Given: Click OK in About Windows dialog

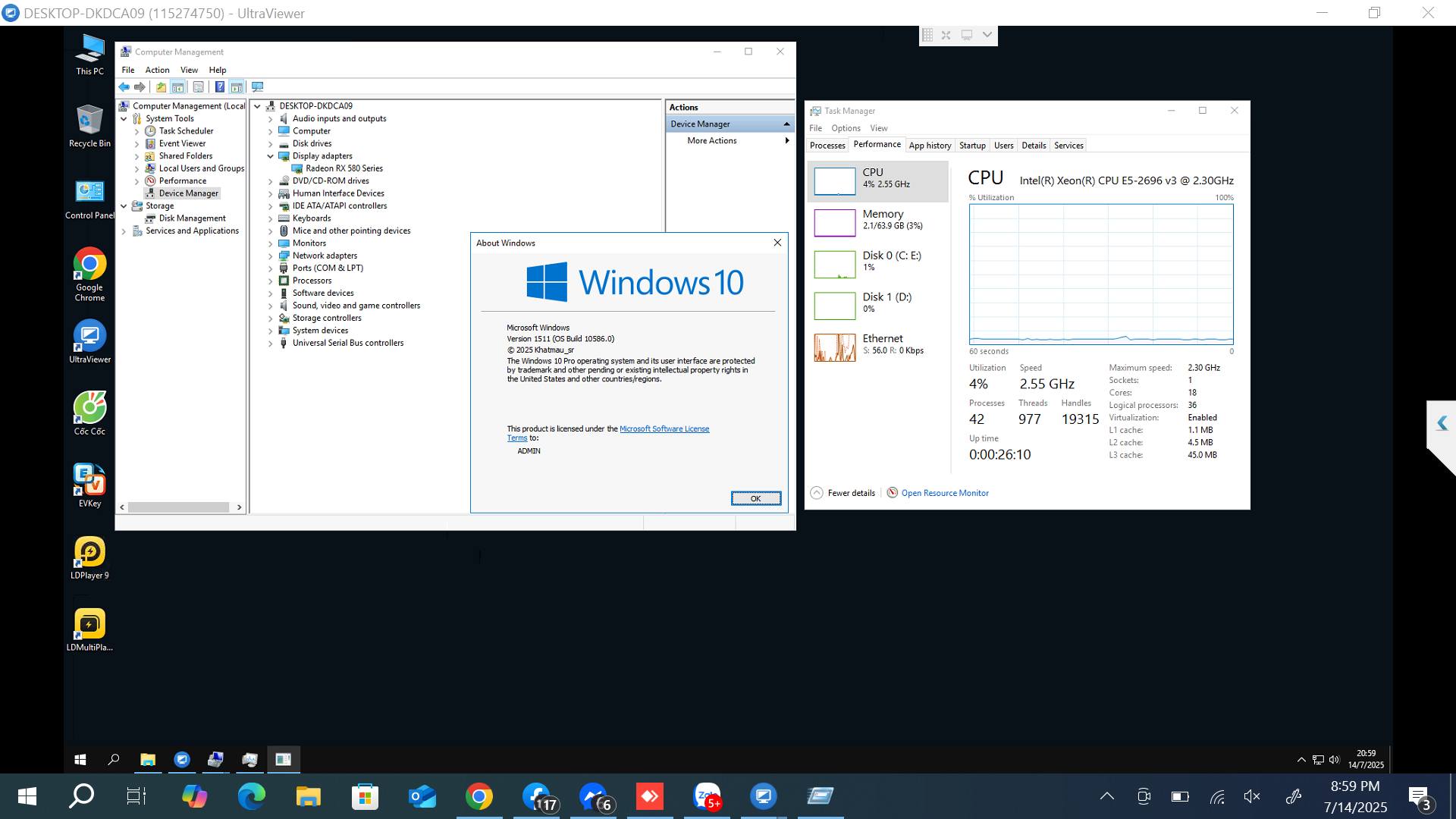Looking at the screenshot, I should (x=756, y=498).
